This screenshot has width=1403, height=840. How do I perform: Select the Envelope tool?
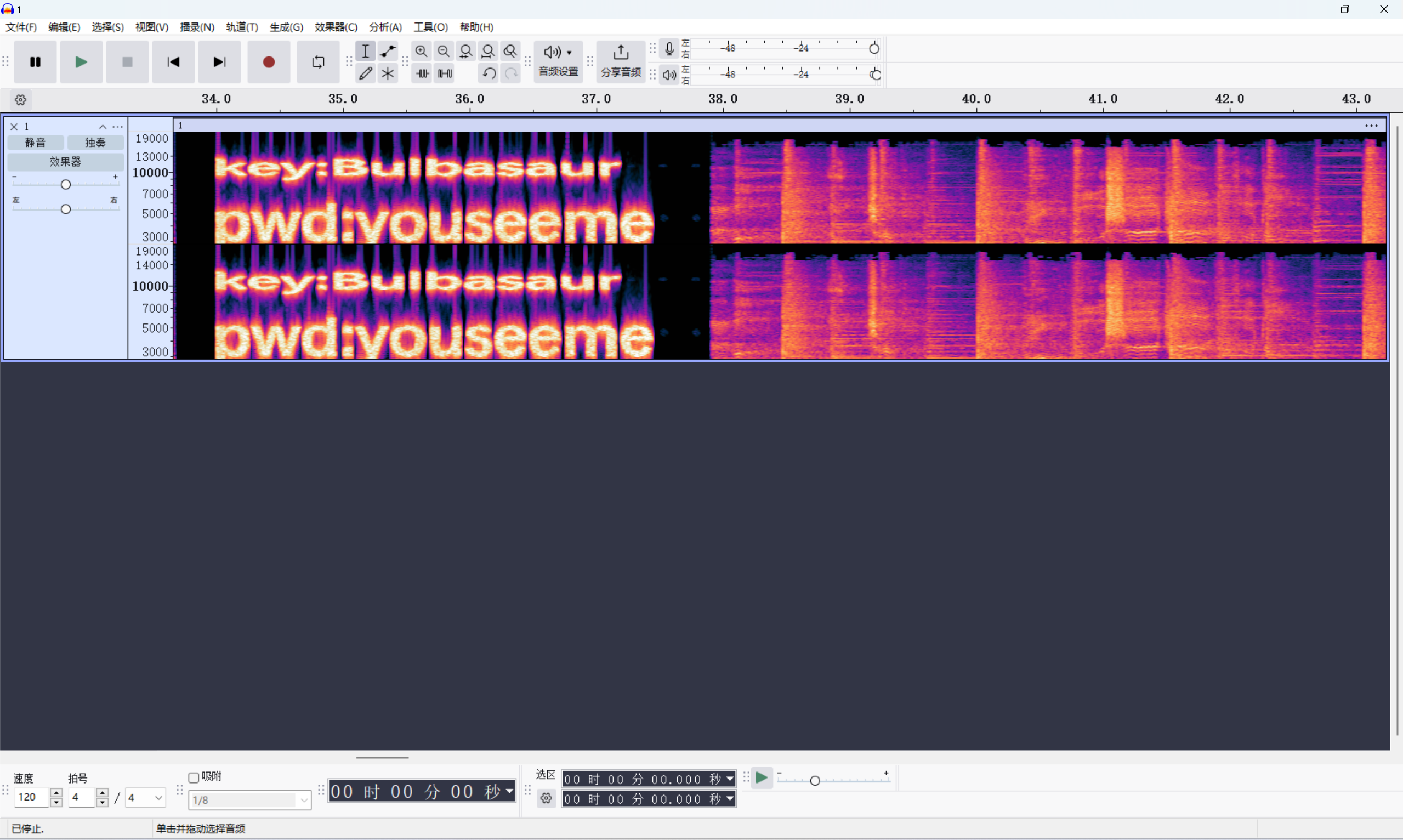click(388, 51)
